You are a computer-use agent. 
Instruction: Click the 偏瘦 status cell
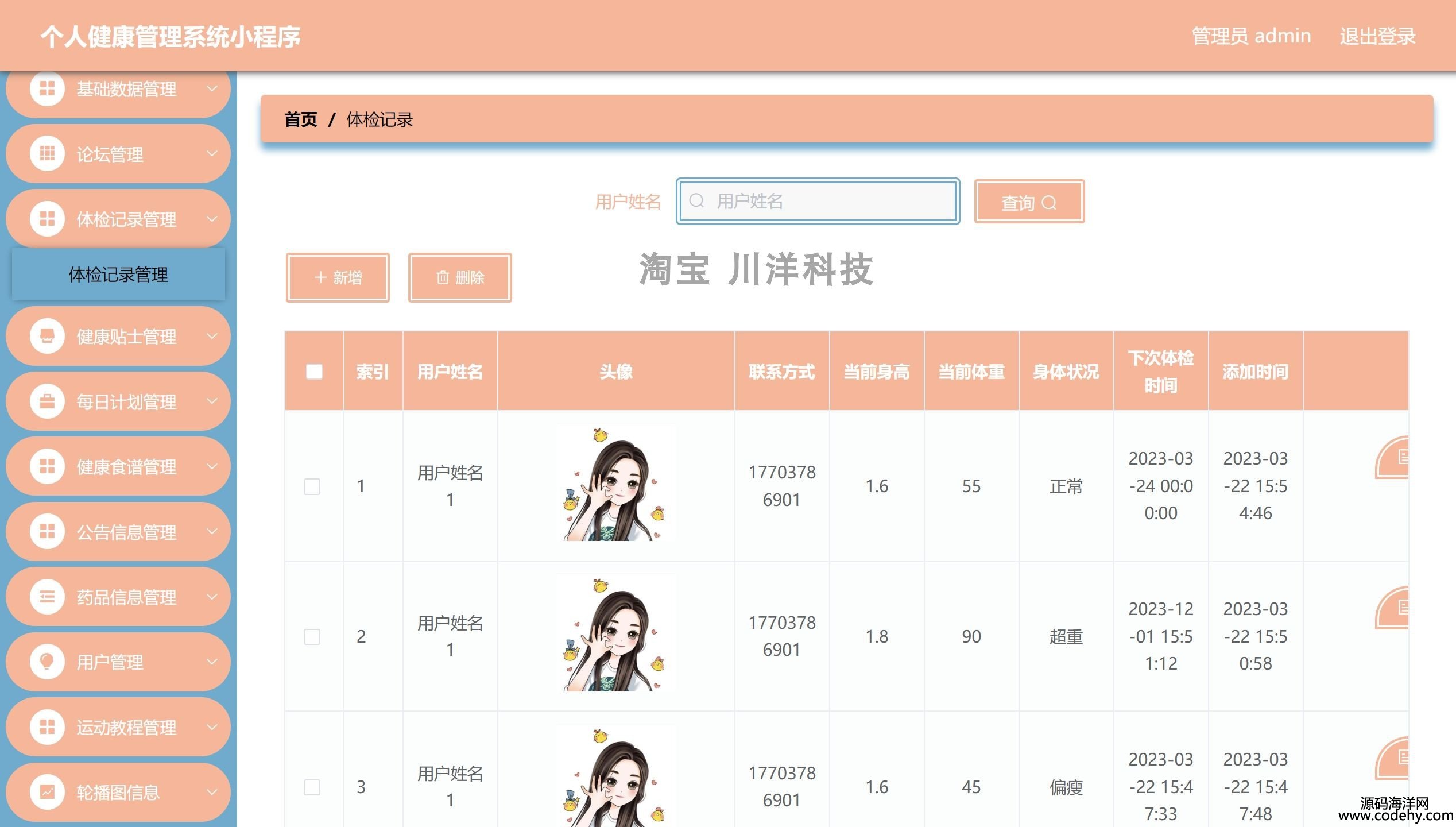click(x=1066, y=787)
